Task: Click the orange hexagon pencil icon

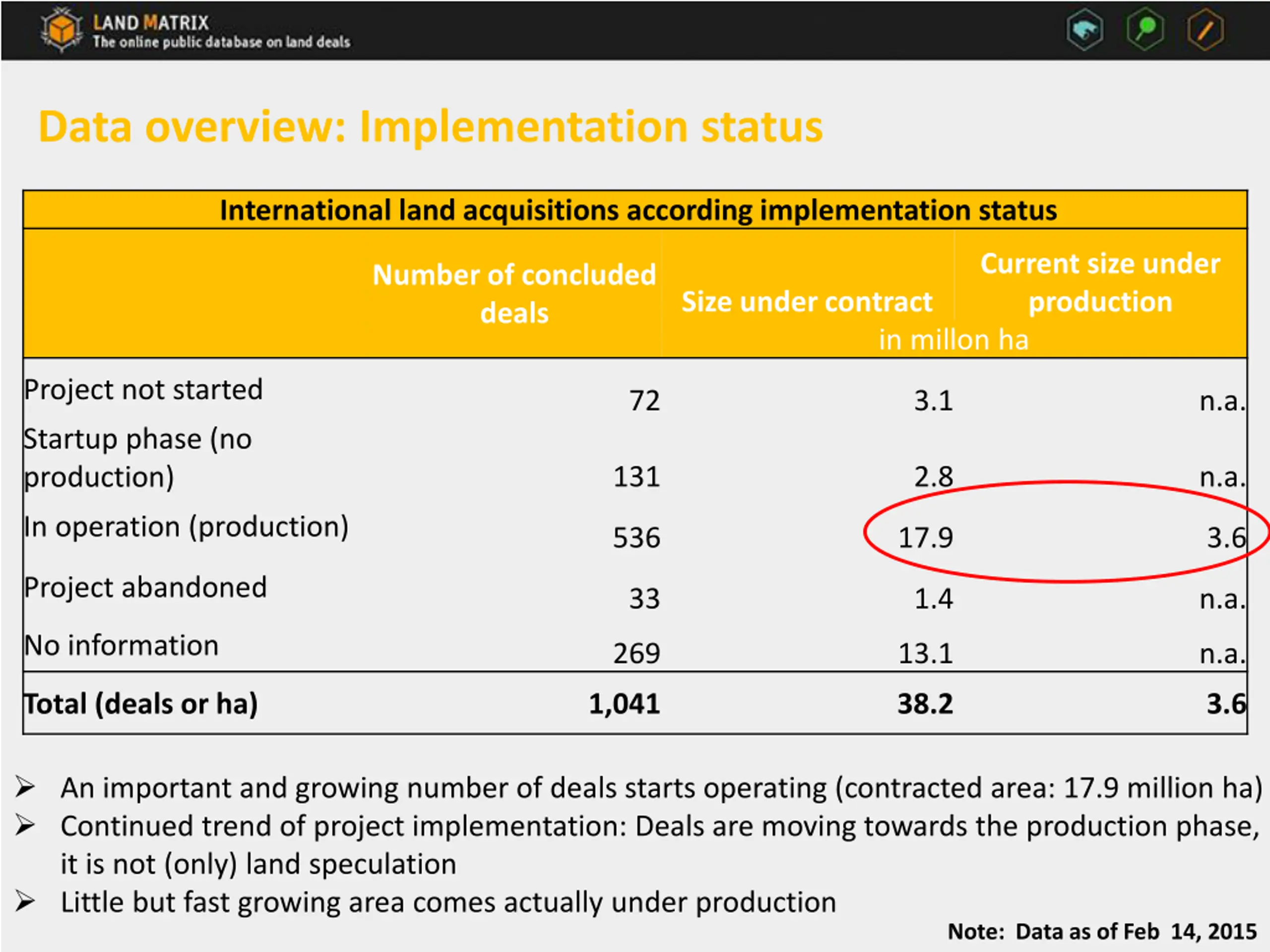Action: pyautogui.click(x=1206, y=29)
